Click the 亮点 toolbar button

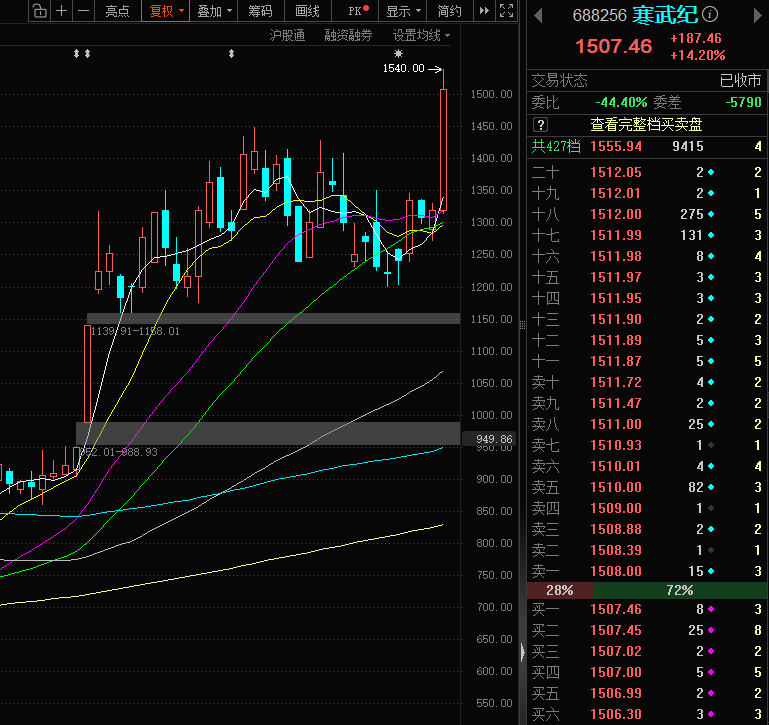(x=118, y=11)
